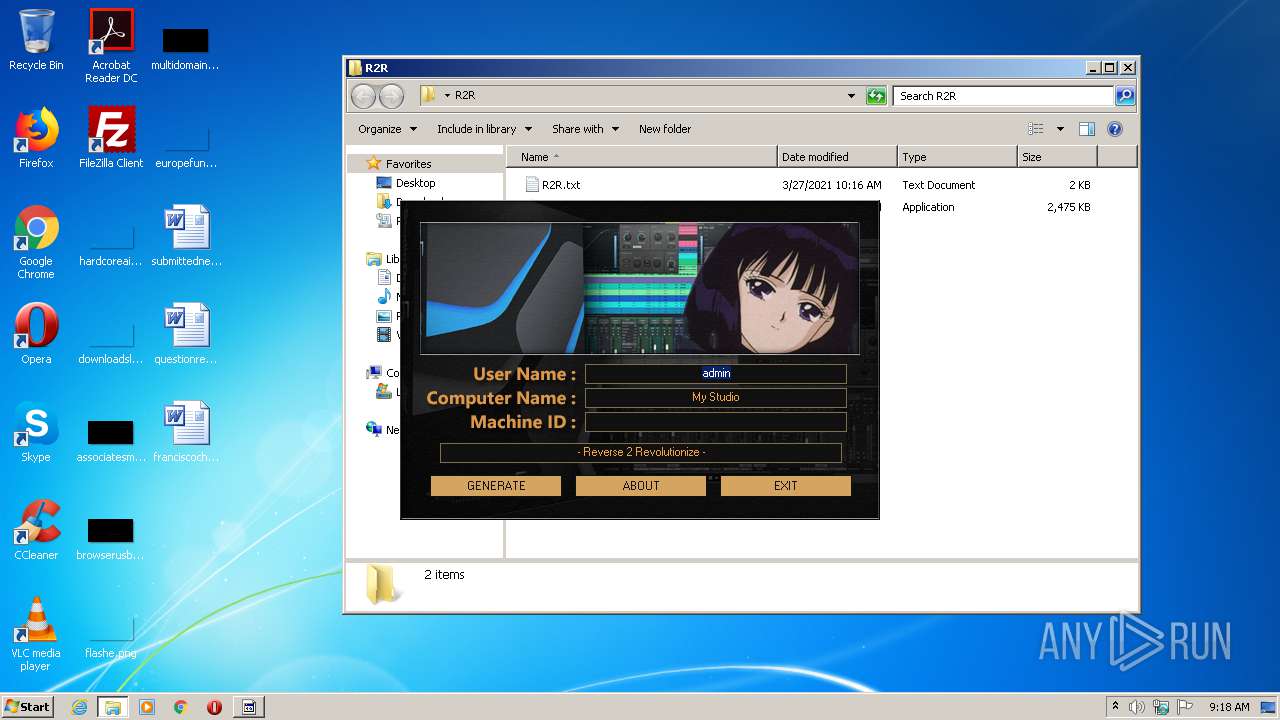Select Desktop in the navigation pane
The width and height of the screenshot is (1280, 720).
click(x=415, y=183)
